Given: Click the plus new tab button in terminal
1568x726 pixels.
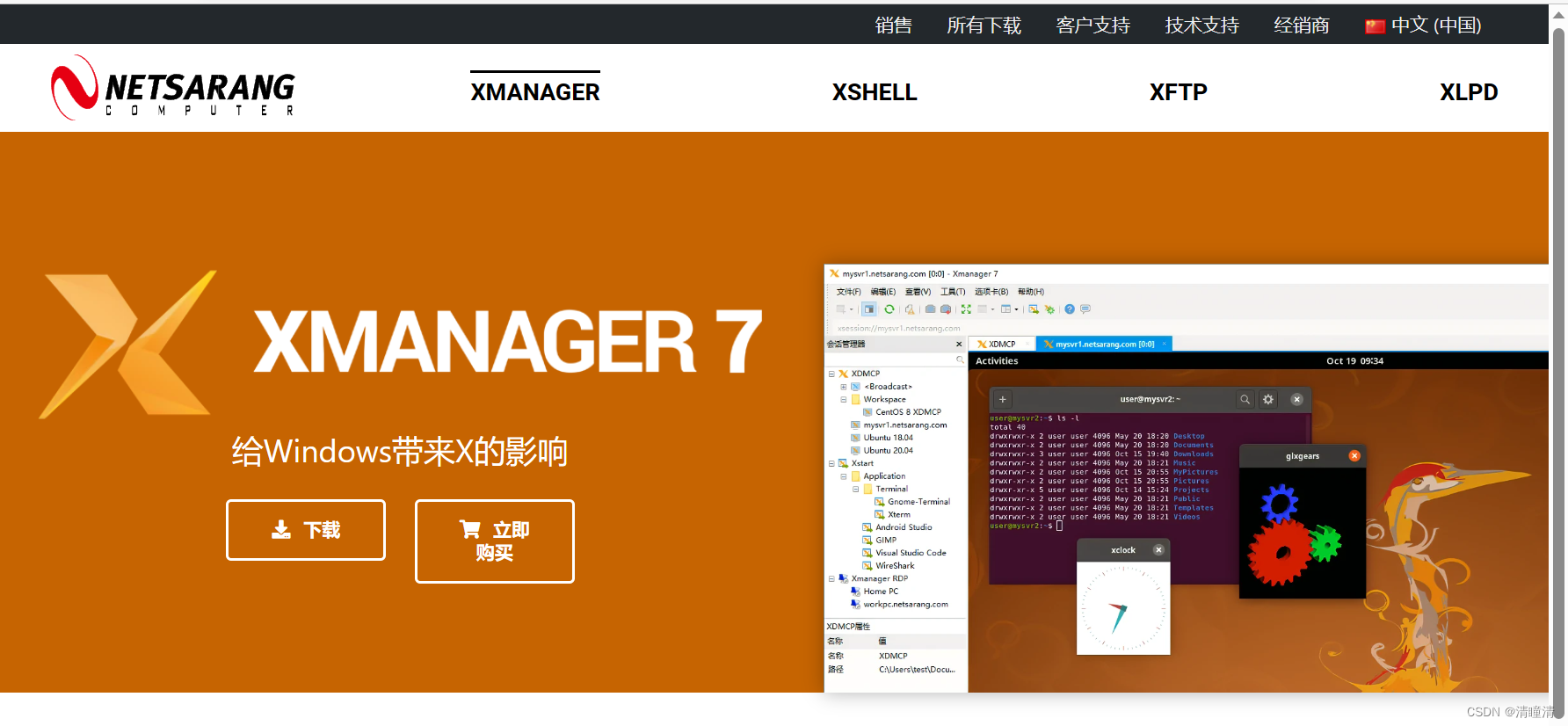Looking at the screenshot, I should click(x=1002, y=399).
